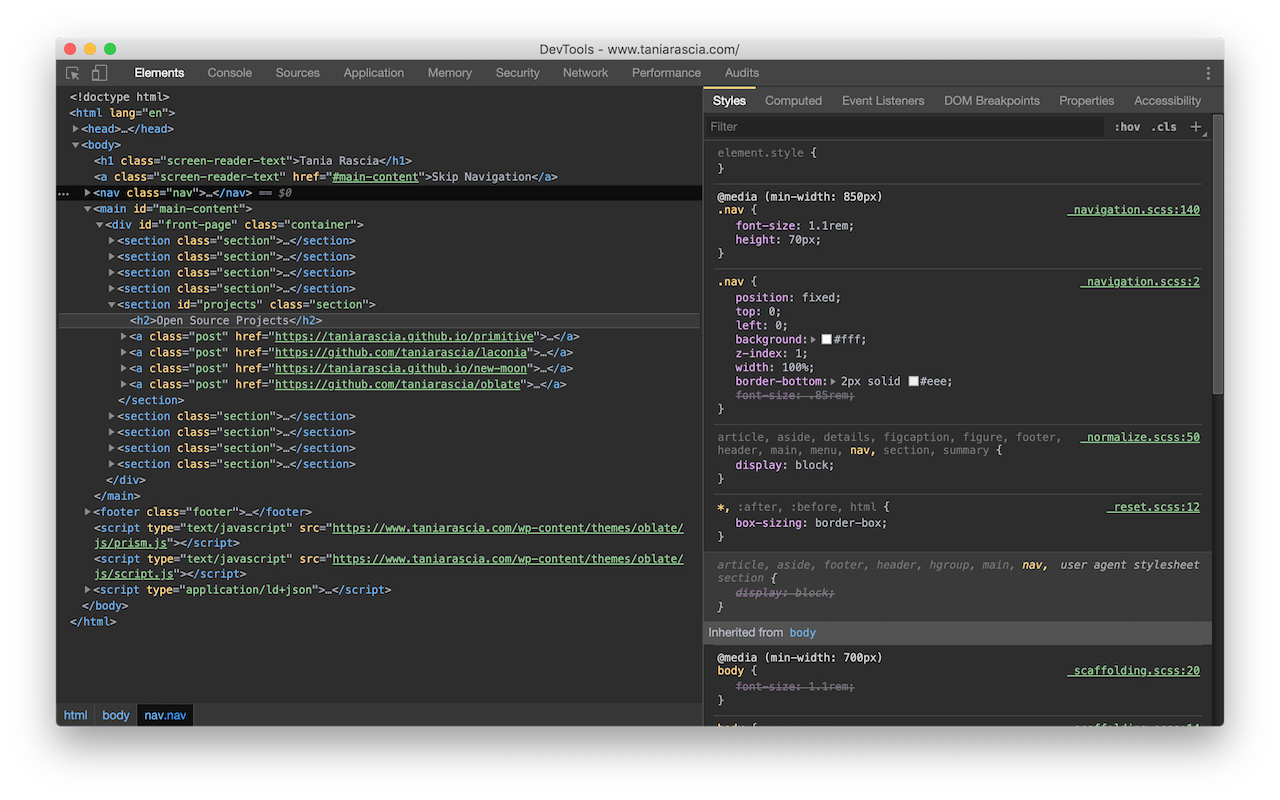Click the #eee border color swatch

(x=914, y=382)
